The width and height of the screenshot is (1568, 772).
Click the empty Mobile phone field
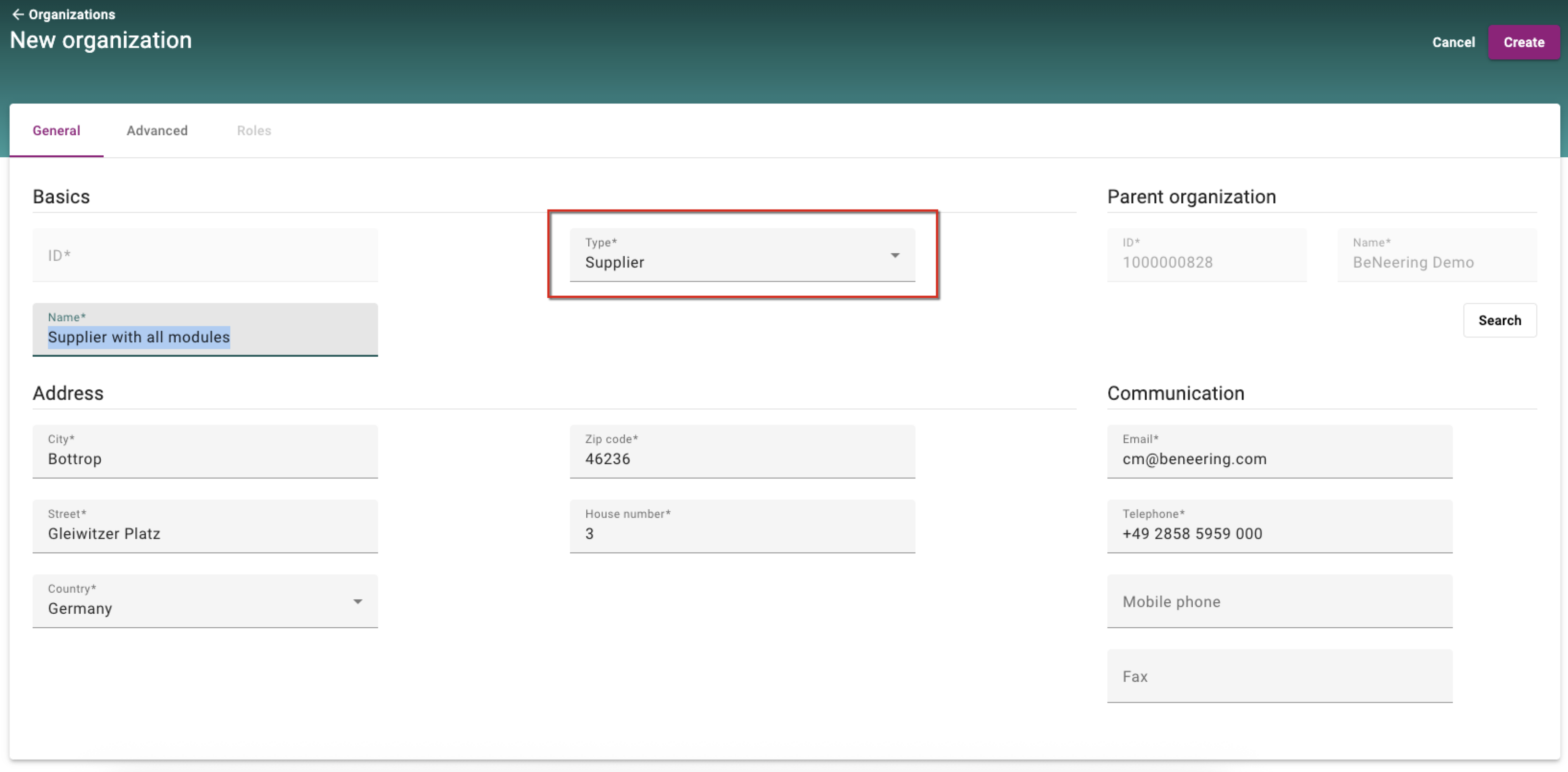point(1279,601)
